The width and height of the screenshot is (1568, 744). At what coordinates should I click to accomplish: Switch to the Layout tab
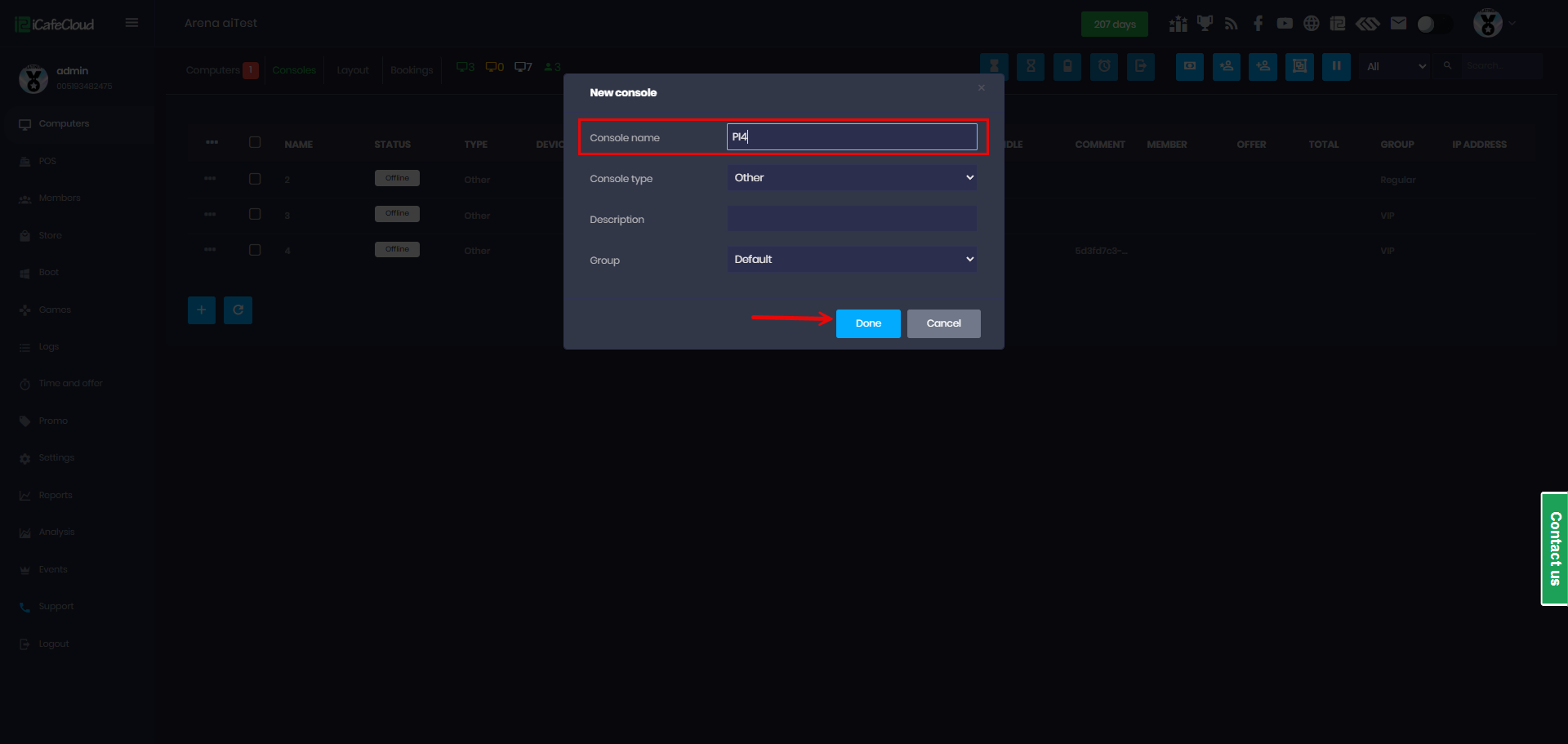353,70
